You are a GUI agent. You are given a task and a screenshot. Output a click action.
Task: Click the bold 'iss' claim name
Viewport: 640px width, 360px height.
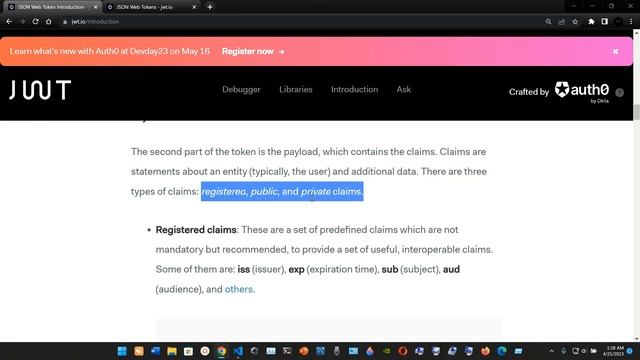click(243, 269)
